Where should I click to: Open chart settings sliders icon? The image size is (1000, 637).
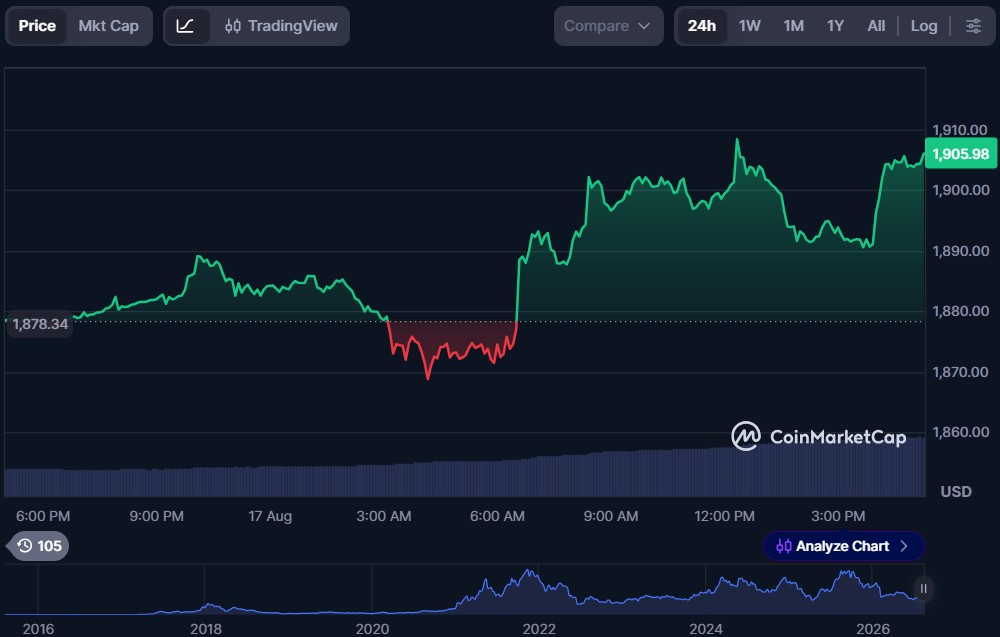pyautogui.click(x=973, y=26)
